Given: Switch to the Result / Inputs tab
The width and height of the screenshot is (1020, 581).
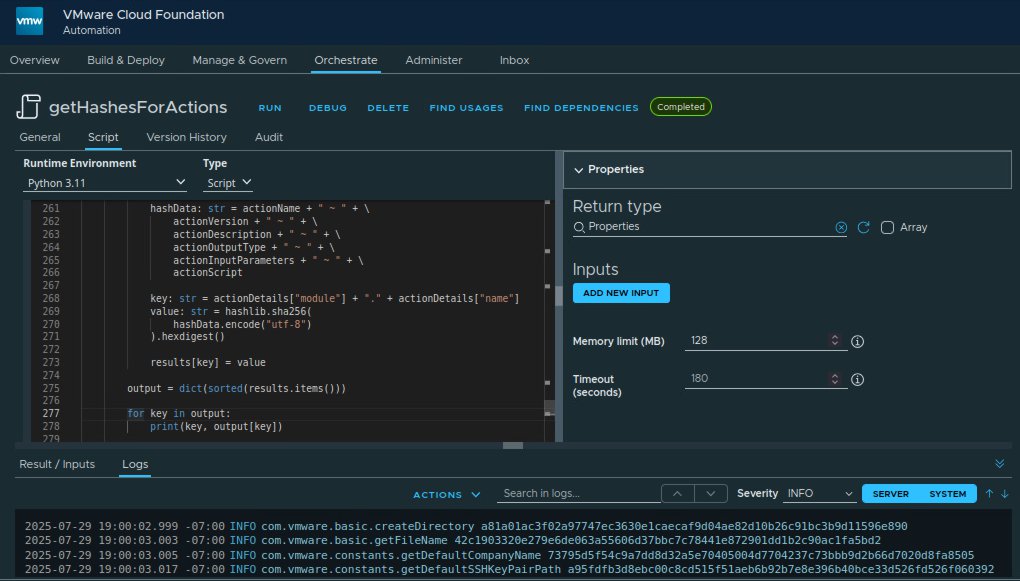Looking at the screenshot, I should click(x=57, y=464).
